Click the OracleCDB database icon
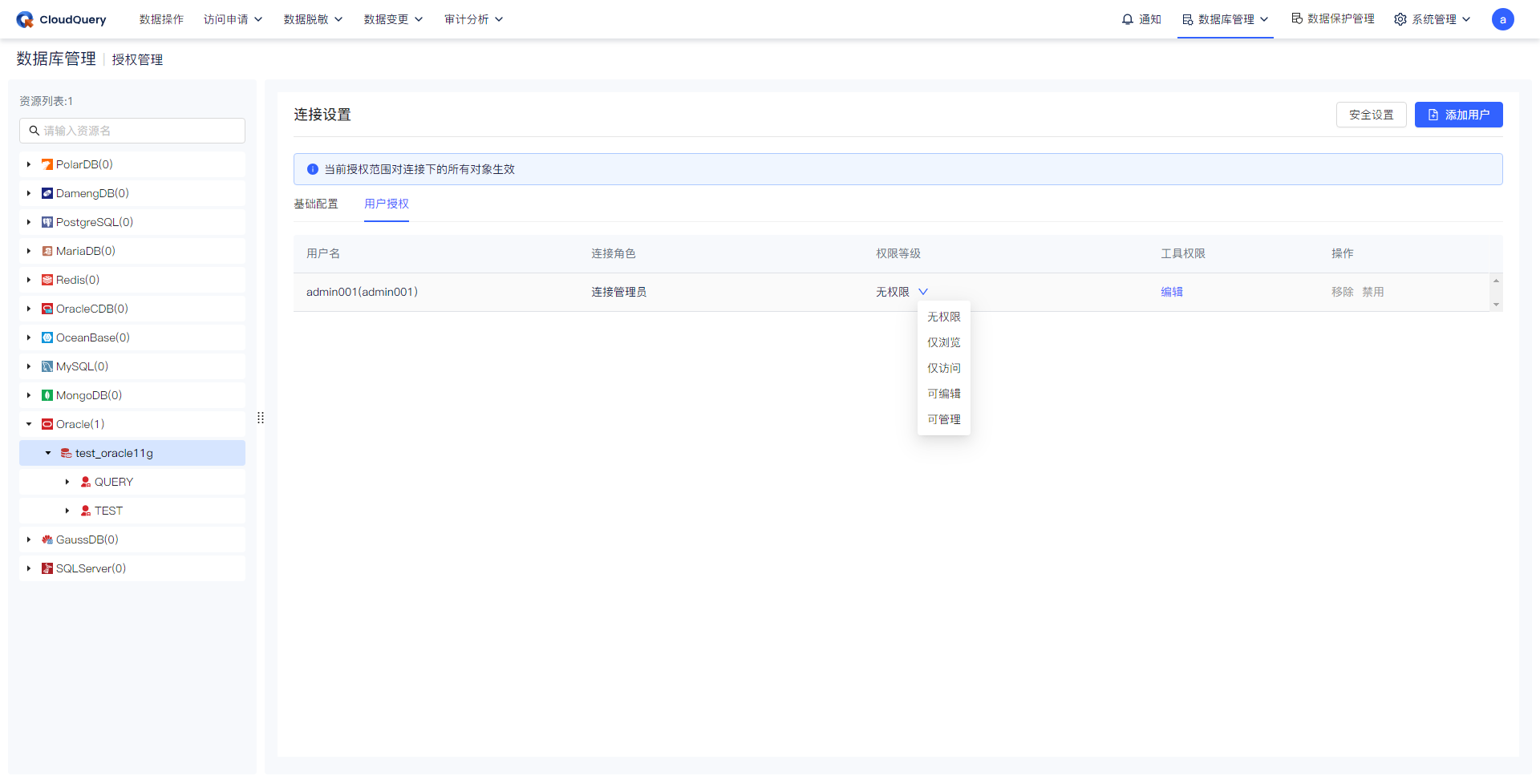1540x784 pixels. tap(47, 309)
